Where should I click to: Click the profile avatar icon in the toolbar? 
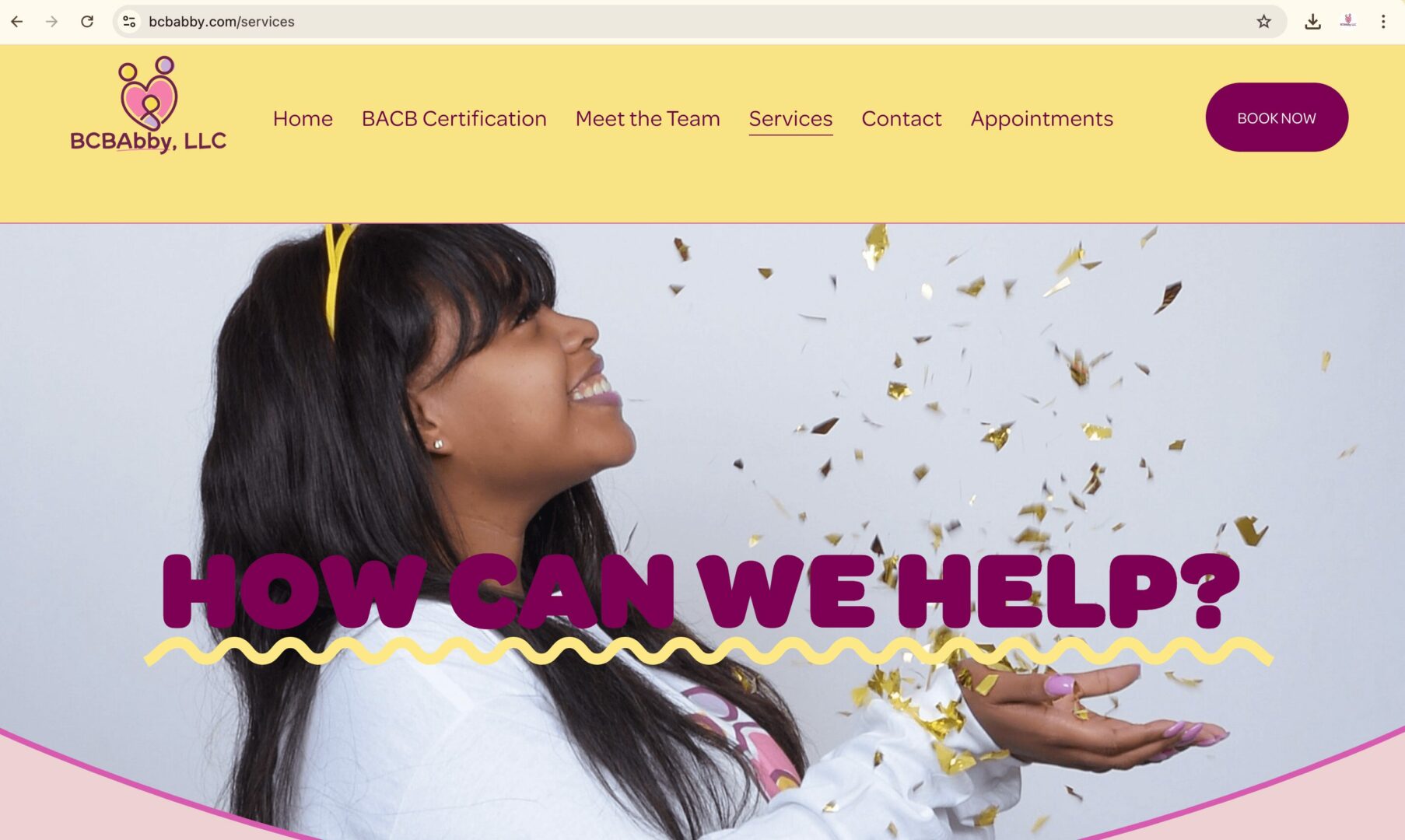coord(1348,22)
